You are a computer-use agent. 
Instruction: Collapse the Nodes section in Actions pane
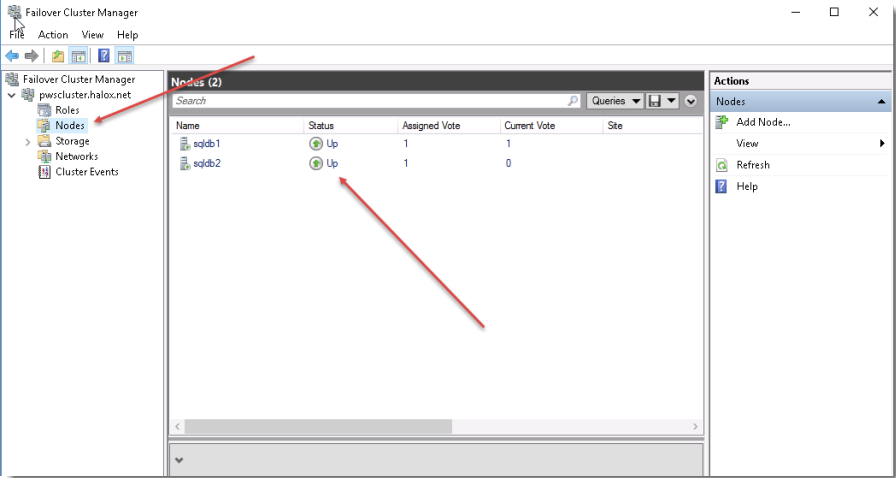[x=882, y=102]
